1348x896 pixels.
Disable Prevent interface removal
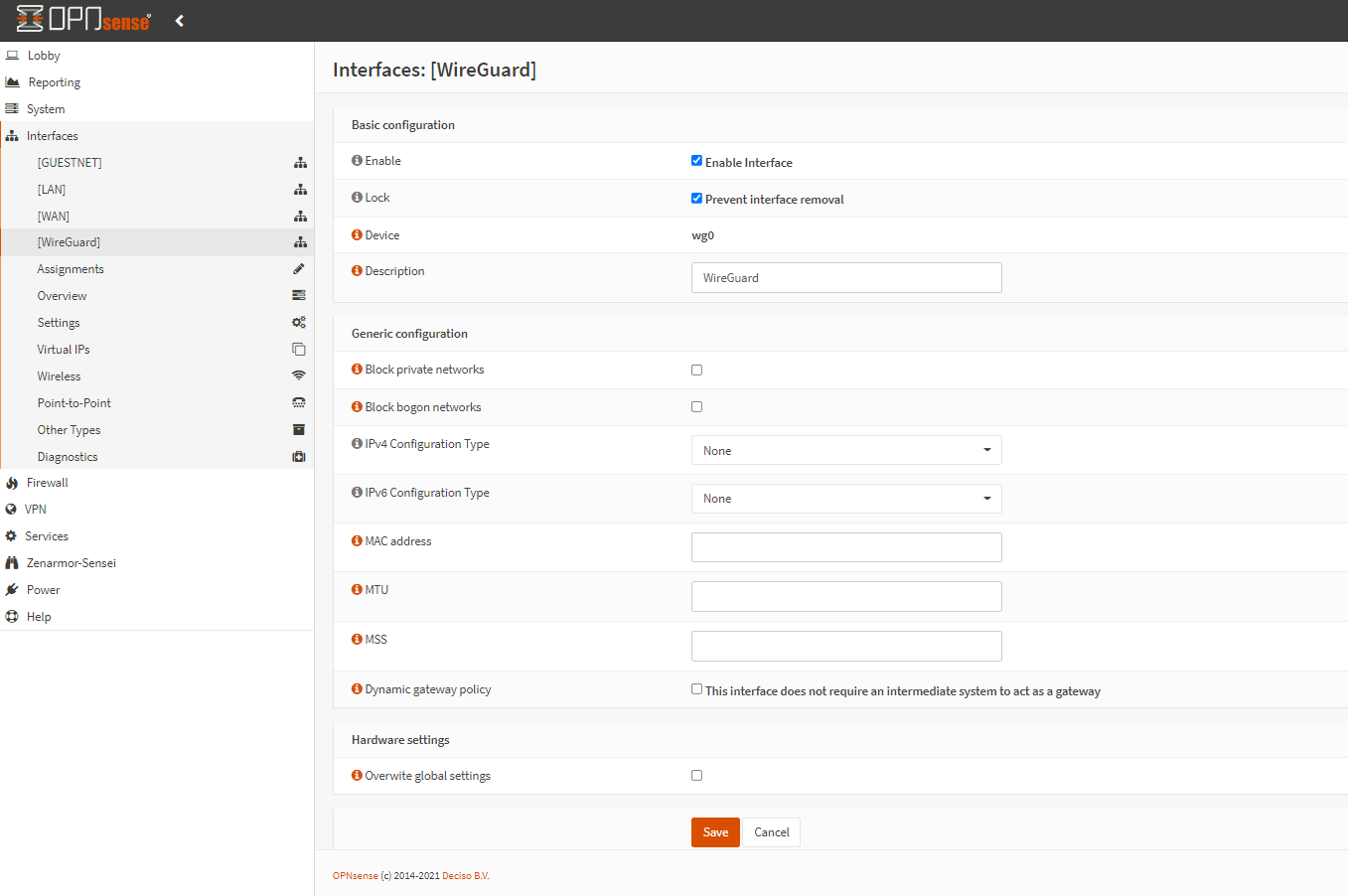(696, 197)
